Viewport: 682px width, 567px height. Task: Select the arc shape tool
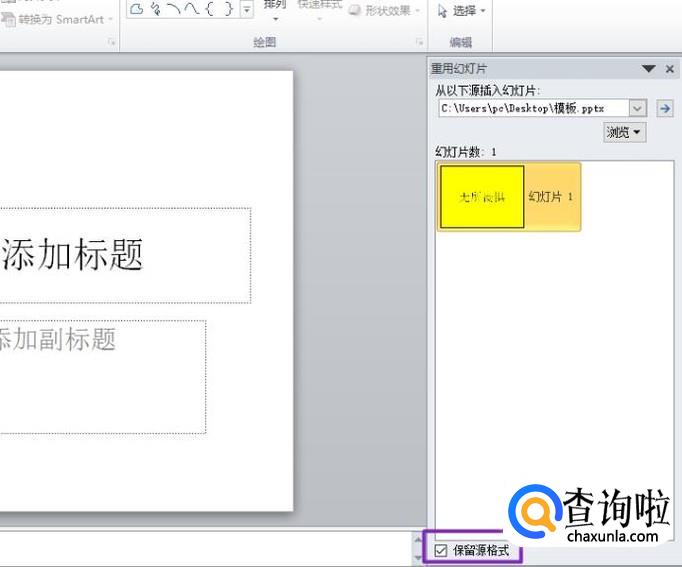(174, 9)
